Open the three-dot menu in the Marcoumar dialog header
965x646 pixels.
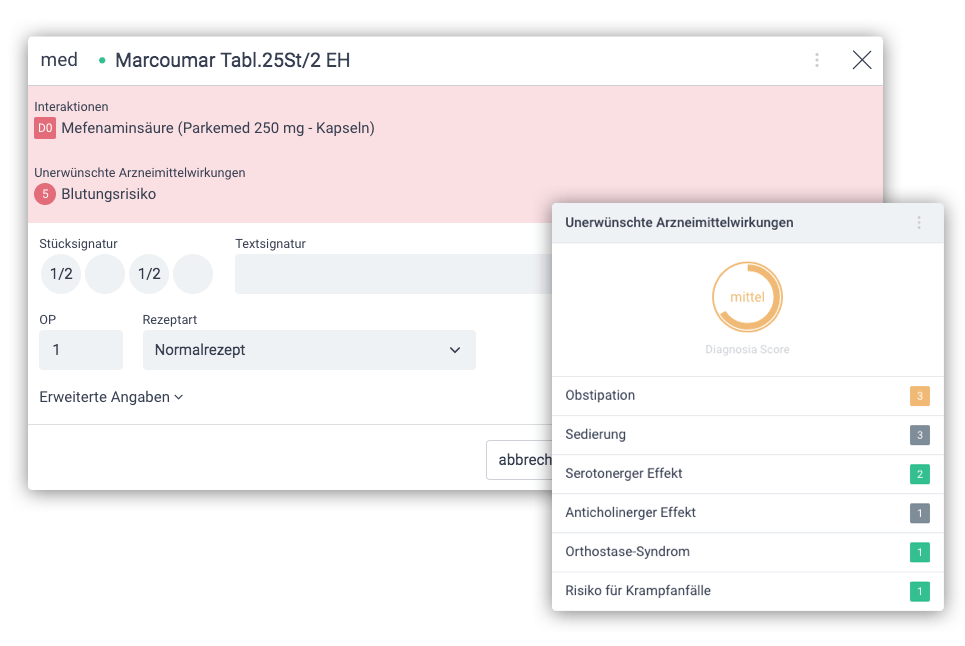817,60
